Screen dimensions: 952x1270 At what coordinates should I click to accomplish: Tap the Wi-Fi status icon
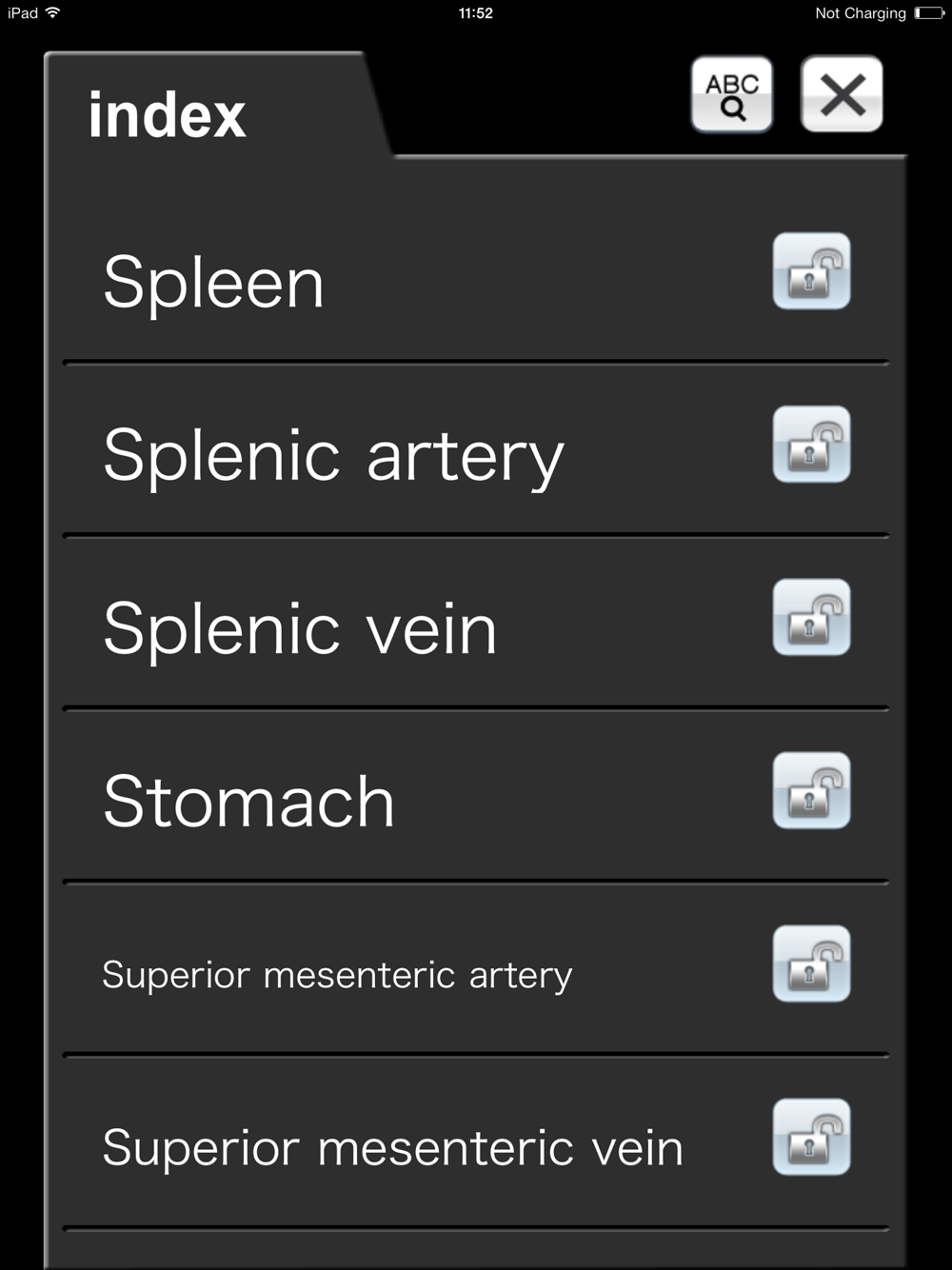pos(53,12)
